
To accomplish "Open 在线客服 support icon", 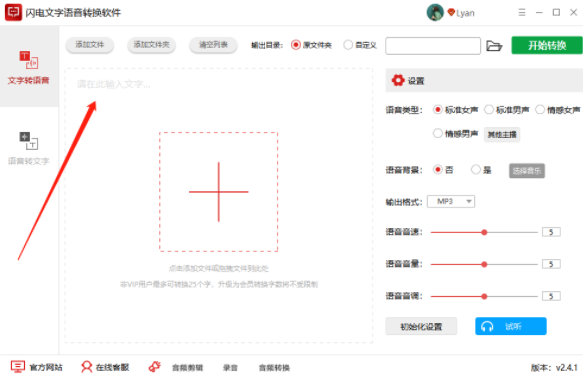I will [x=87, y=367].
